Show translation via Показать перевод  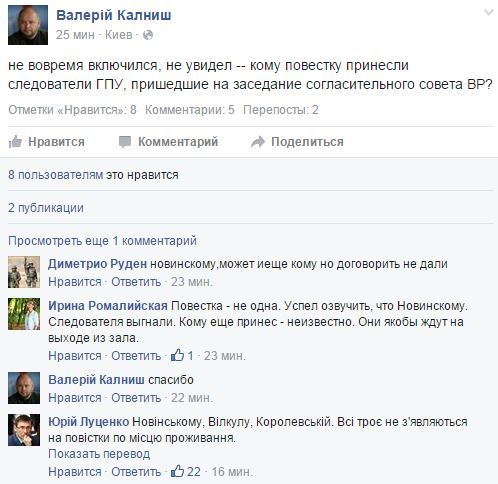pos(99,454)
